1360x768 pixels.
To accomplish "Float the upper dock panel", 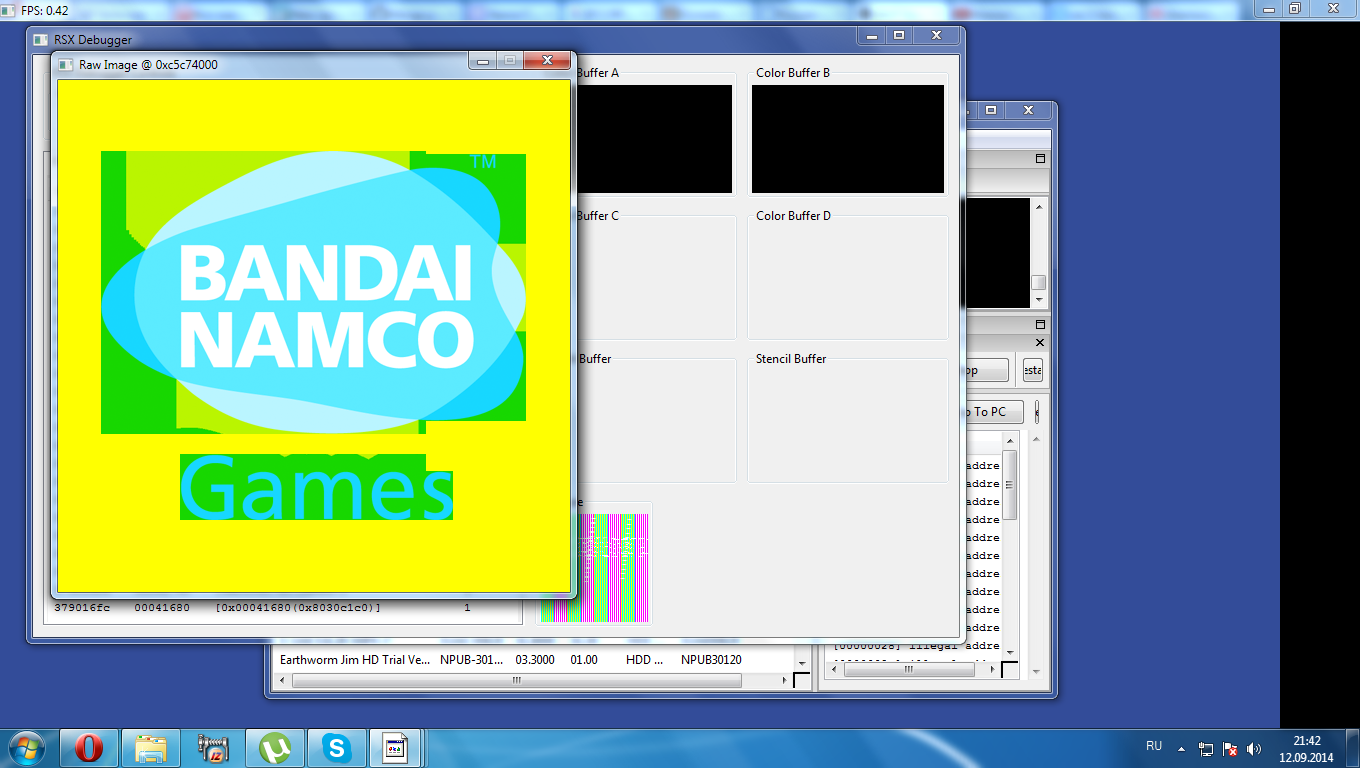I will coord(1039,159).
